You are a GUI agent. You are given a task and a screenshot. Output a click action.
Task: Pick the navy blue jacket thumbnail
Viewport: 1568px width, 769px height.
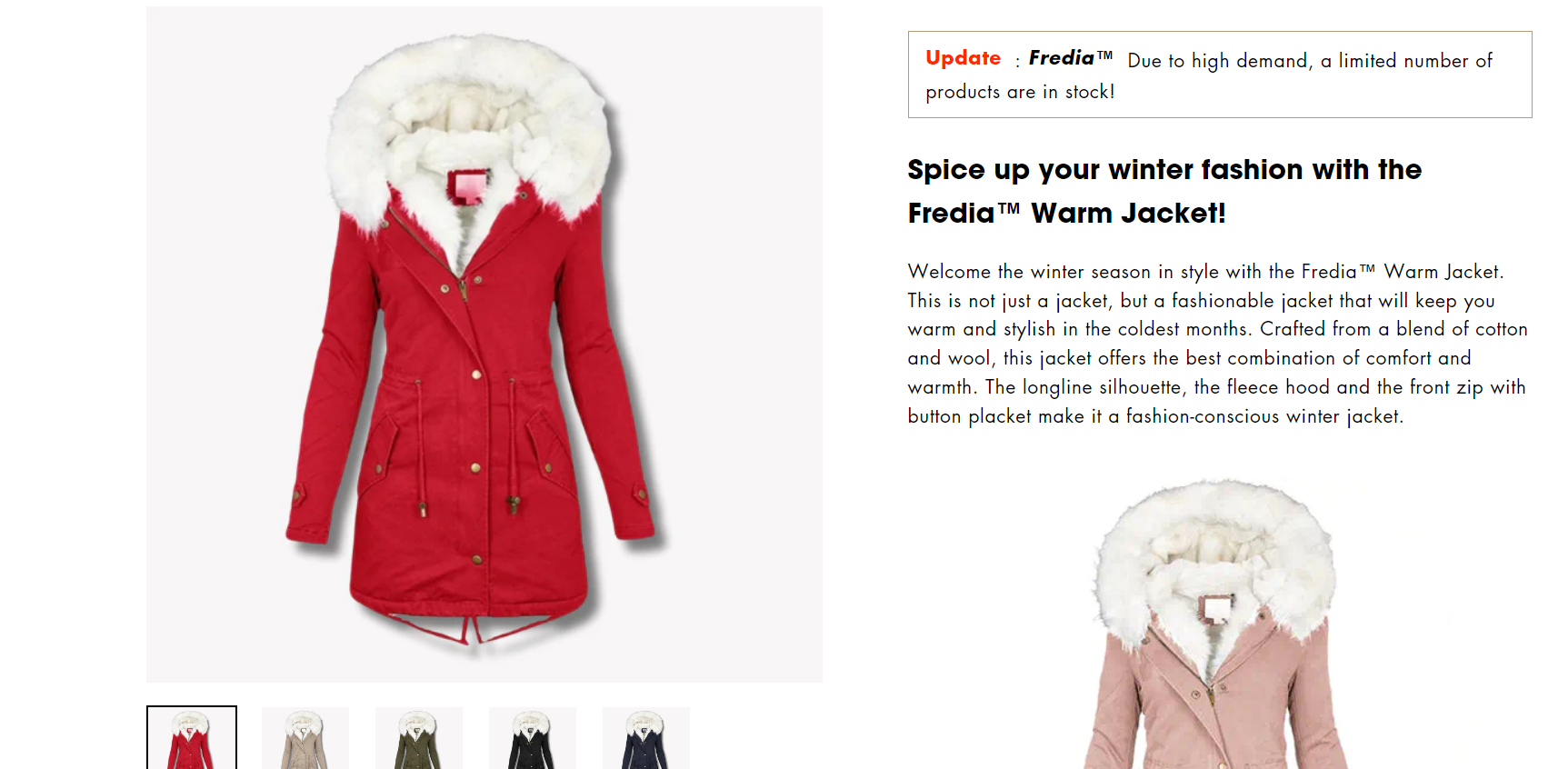coord(646,738)
